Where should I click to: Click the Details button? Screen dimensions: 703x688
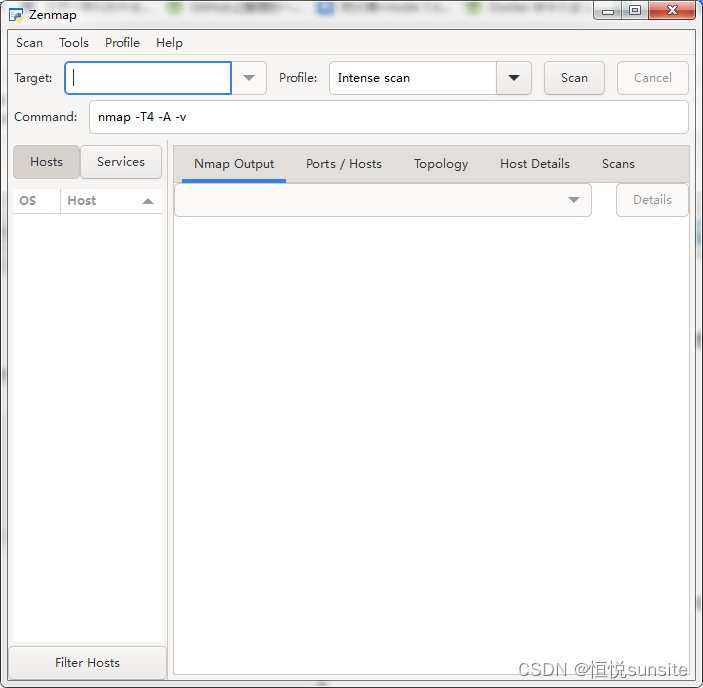coord(652,200)
